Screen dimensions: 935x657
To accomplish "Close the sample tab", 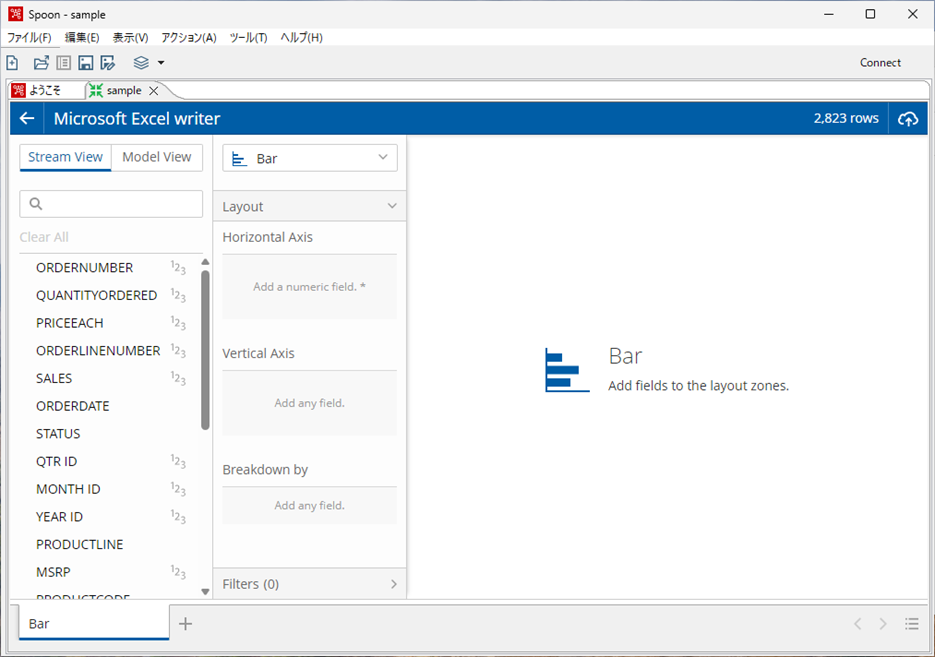I will tap(154, 91).
